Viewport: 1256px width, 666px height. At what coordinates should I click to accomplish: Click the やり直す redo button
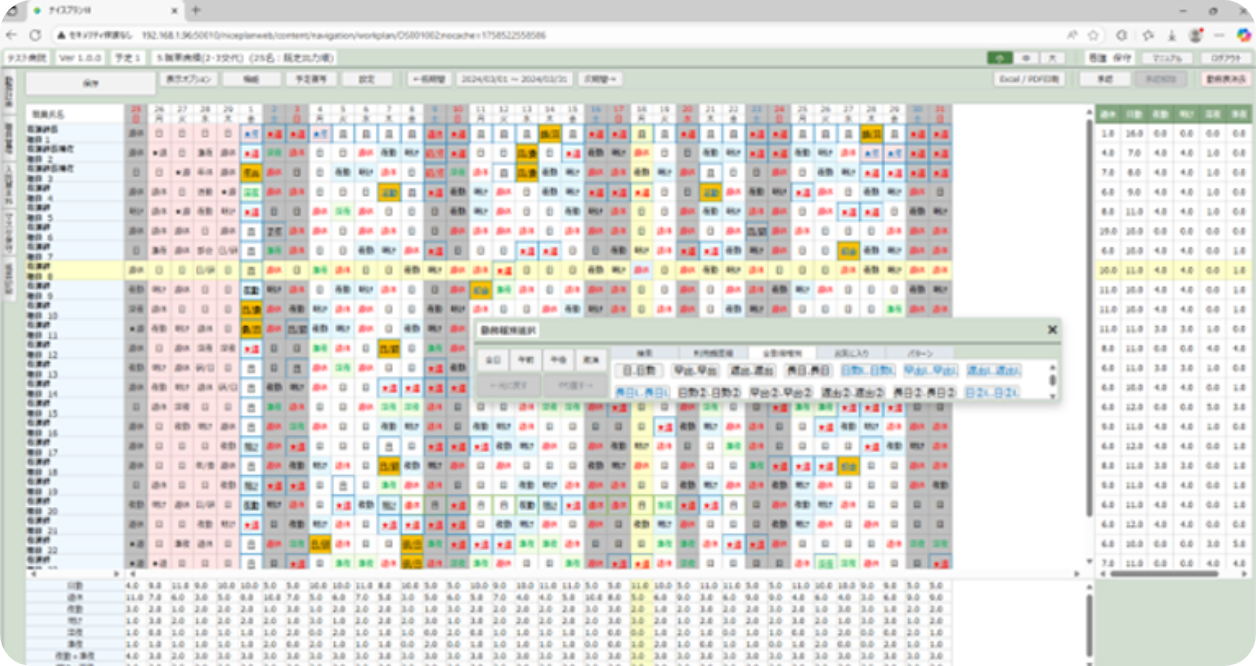click(x=574, y=385)
